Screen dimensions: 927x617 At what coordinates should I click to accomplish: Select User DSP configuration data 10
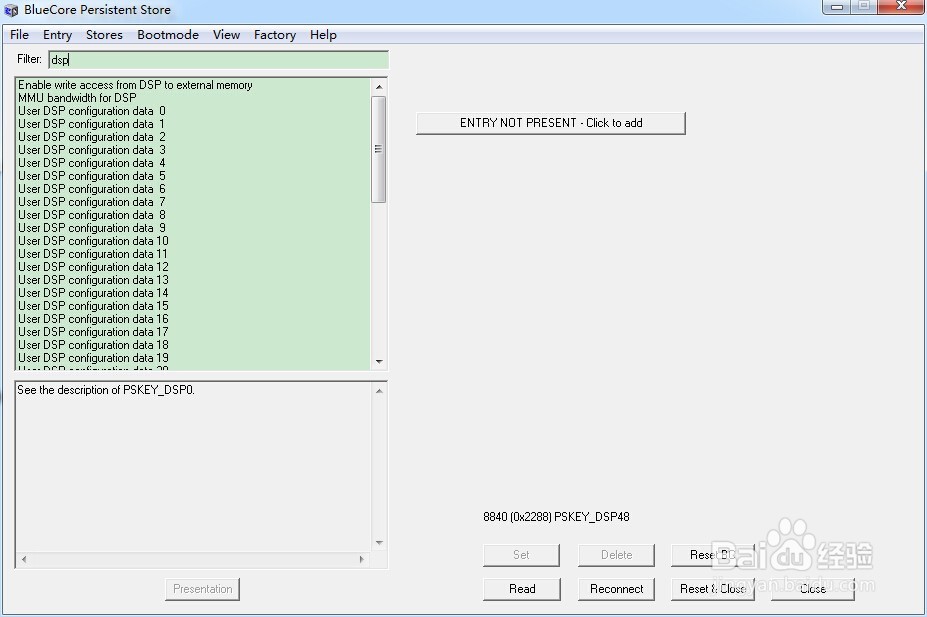(x=193, y=241)
